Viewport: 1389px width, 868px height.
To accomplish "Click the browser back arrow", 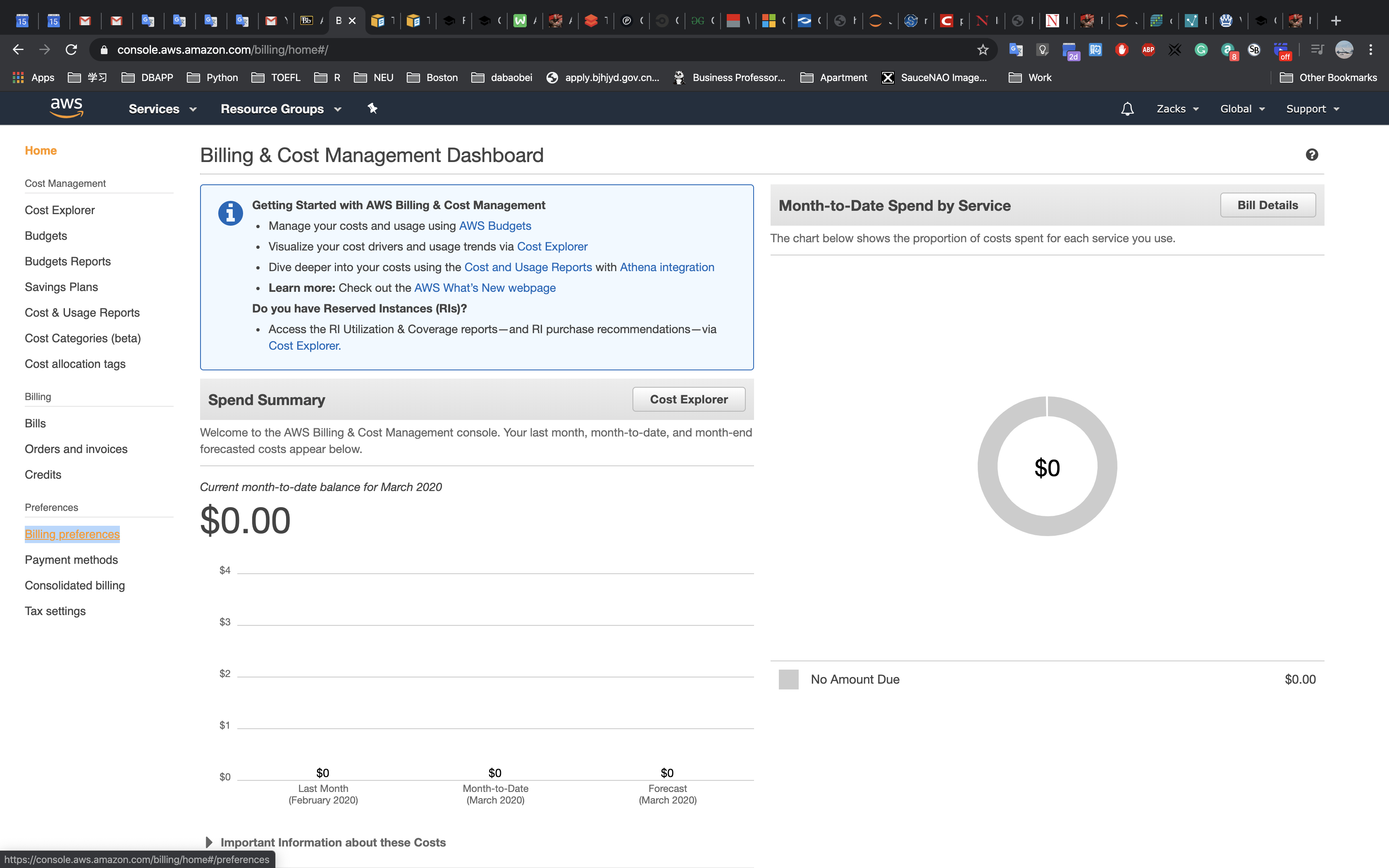I will click(18, 50).
